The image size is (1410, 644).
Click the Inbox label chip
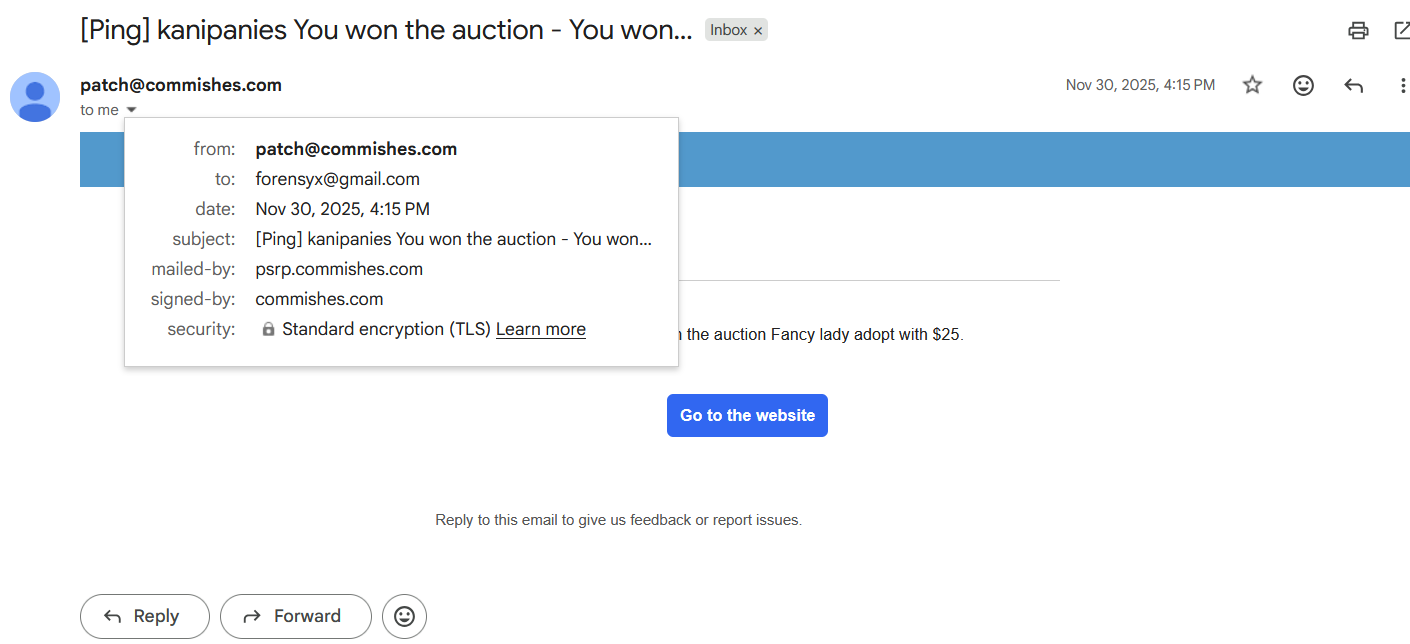(728, 30)
